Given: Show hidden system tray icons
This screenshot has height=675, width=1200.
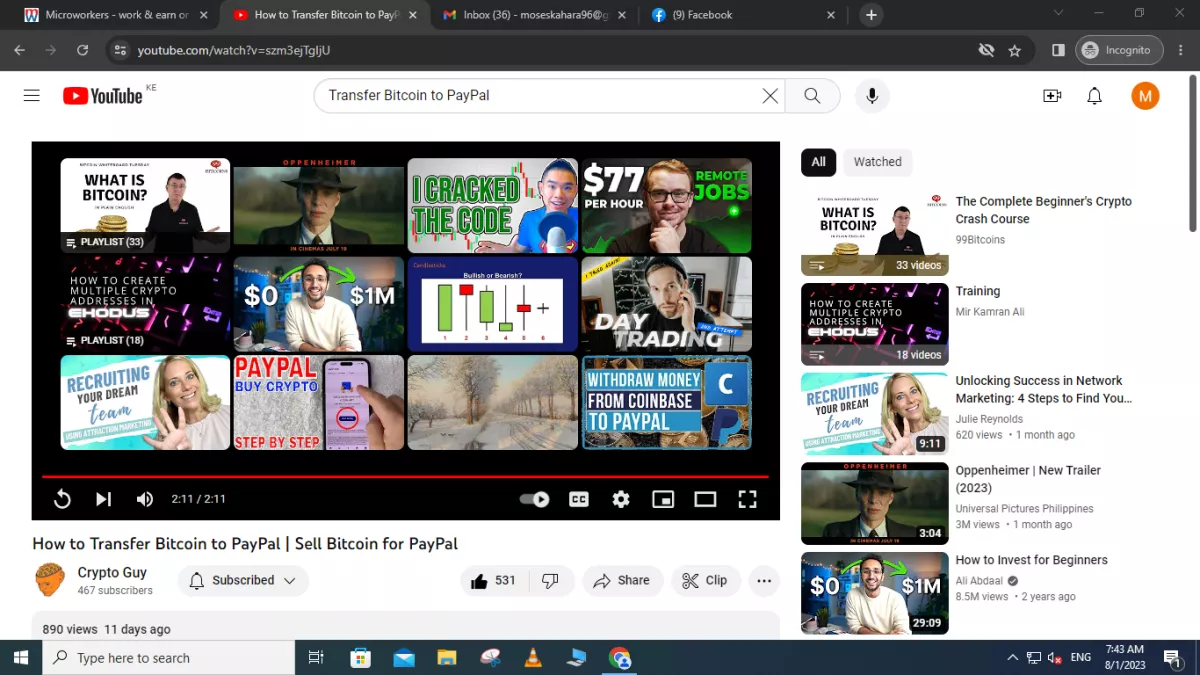Looking at the screenshot, I should tap(1012, 658).
